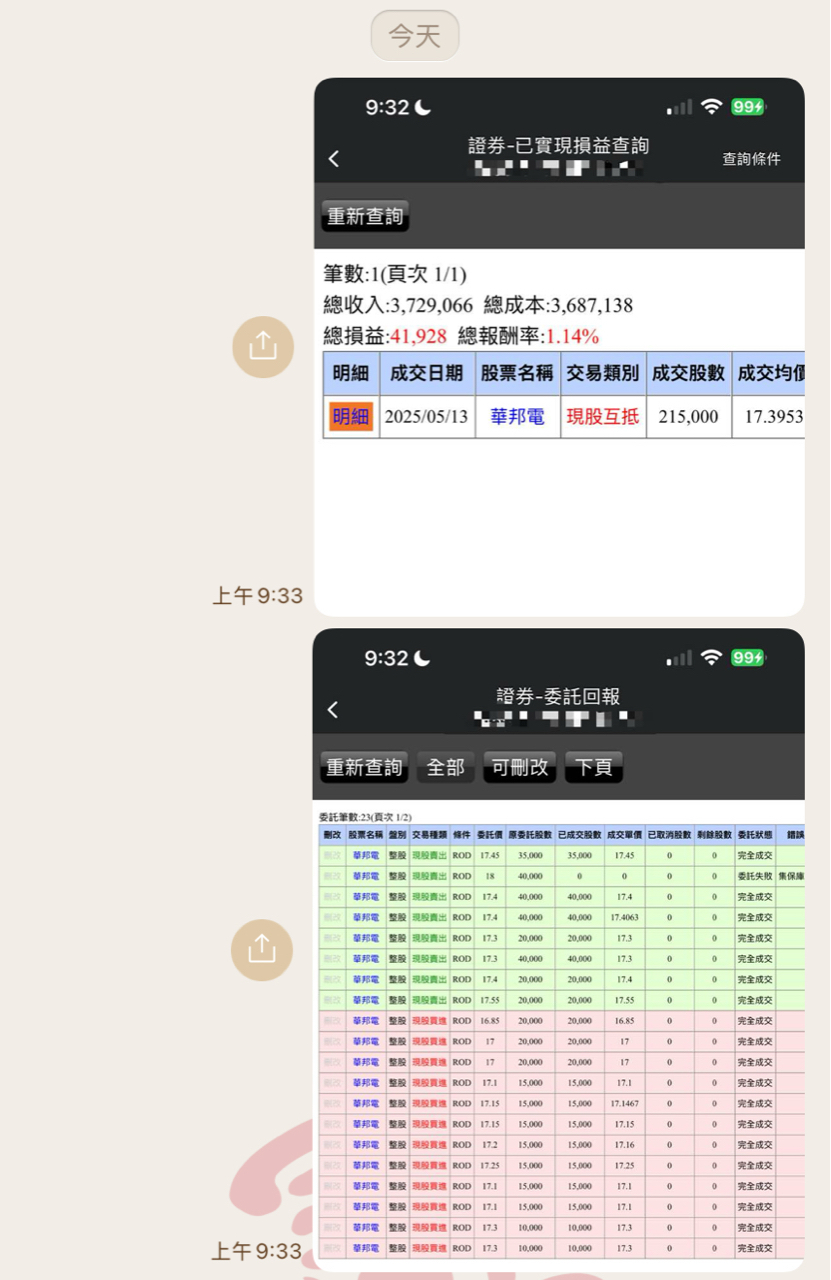Image resolution: width=831 pixels, height=1280 pixels.
Task: Tap the Wi-Fi icon in the first screenshot
Action: click(x=712, y=107)
